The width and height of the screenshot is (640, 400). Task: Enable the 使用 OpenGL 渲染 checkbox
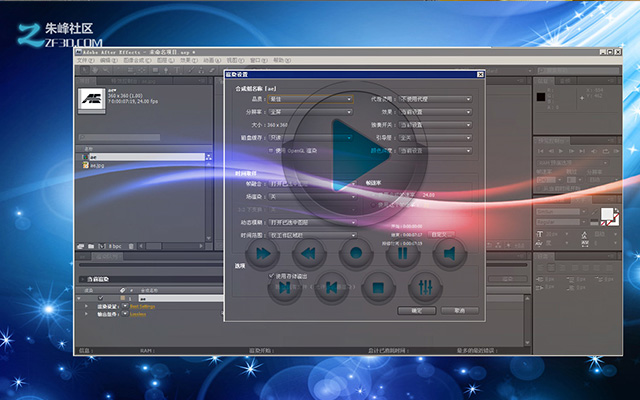click(x=270, y=151)
